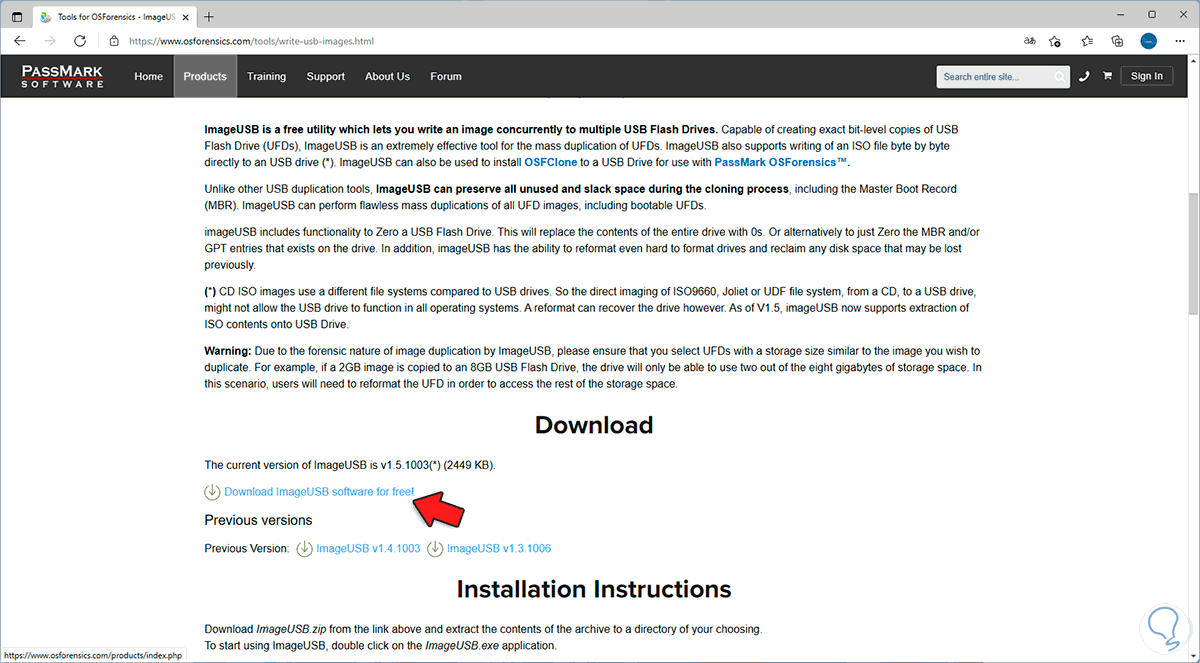The image size is (1200, 663).
Task: Follow the PassMark OSForensics link
Action: (x=781, y=162)
